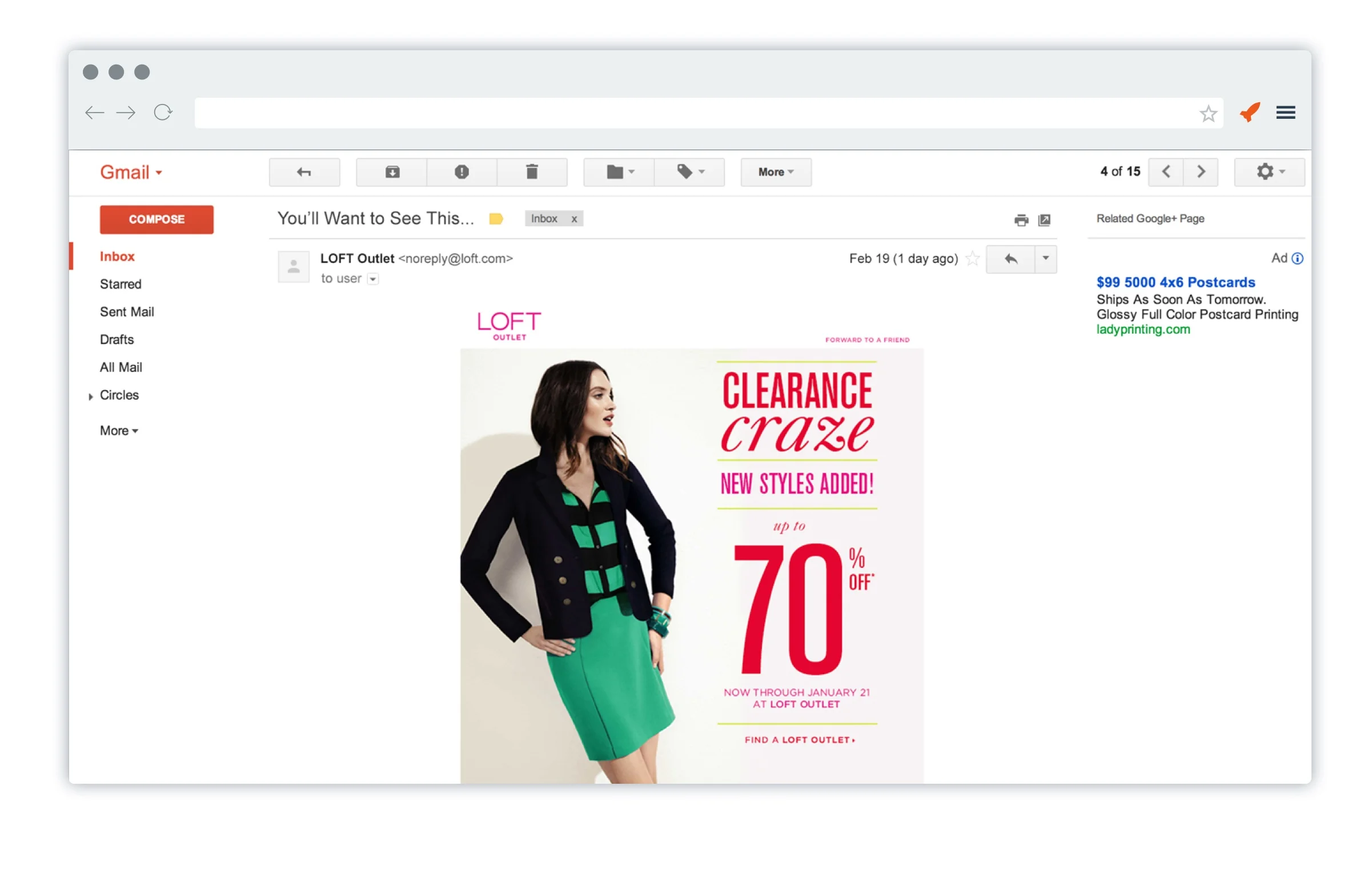The image size is (1372, 890).
Task: Star the LOFT Outlet message
Action: 973,259
